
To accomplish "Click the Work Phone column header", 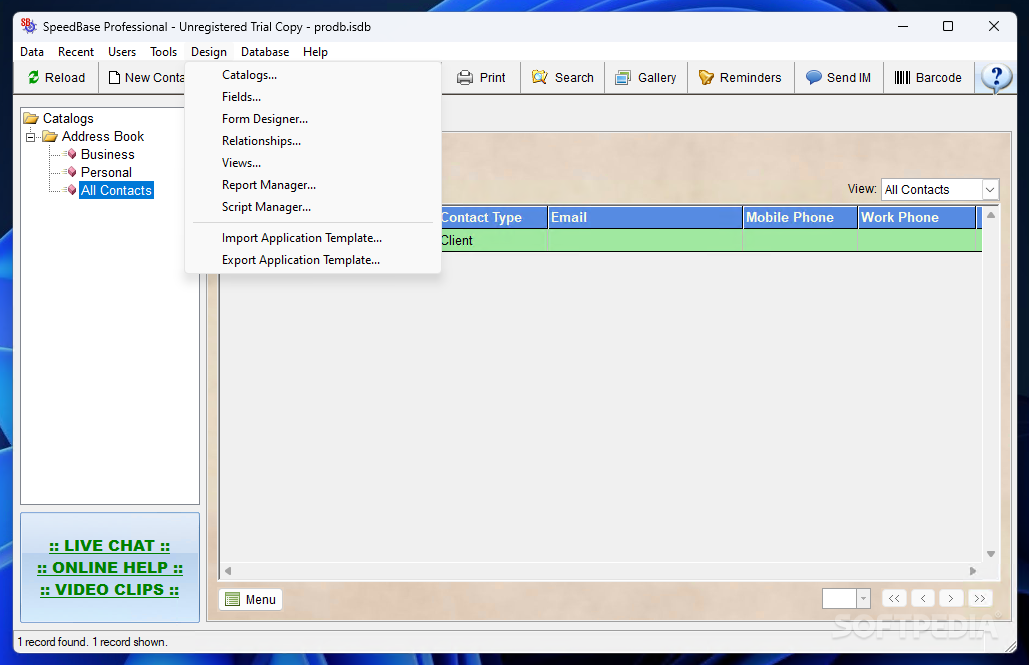I will [917, 217].
